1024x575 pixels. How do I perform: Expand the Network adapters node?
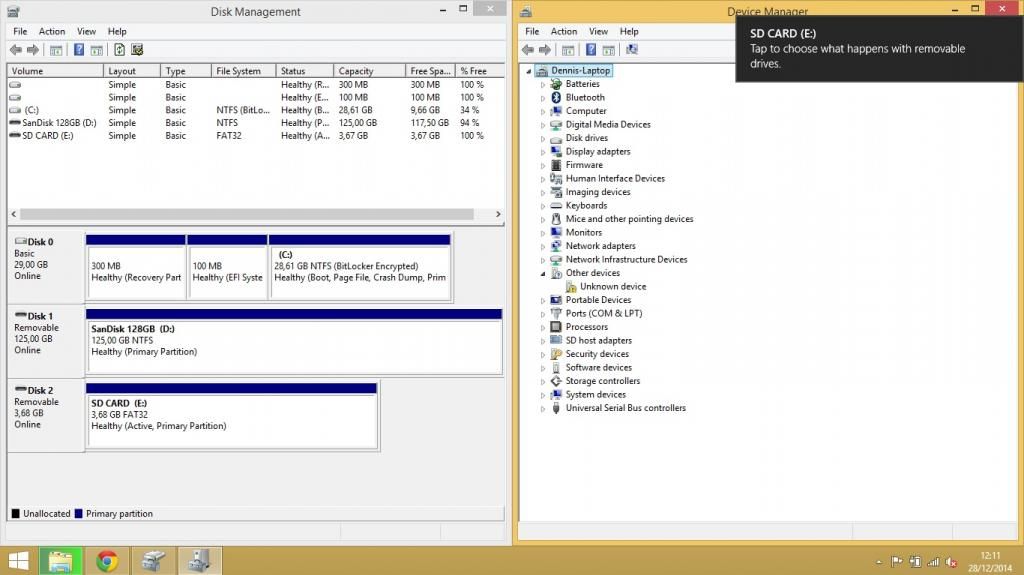pos(543,246)
